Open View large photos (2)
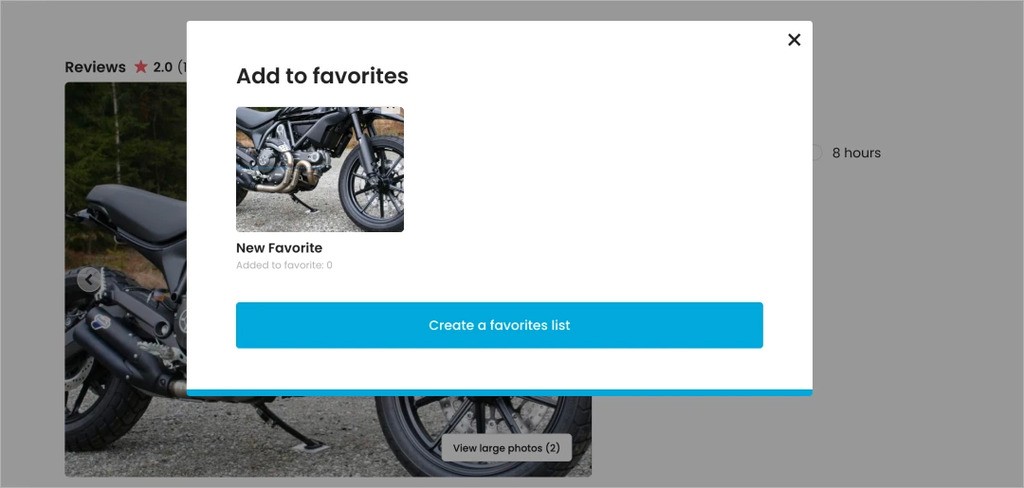 (x=506, y=448)
